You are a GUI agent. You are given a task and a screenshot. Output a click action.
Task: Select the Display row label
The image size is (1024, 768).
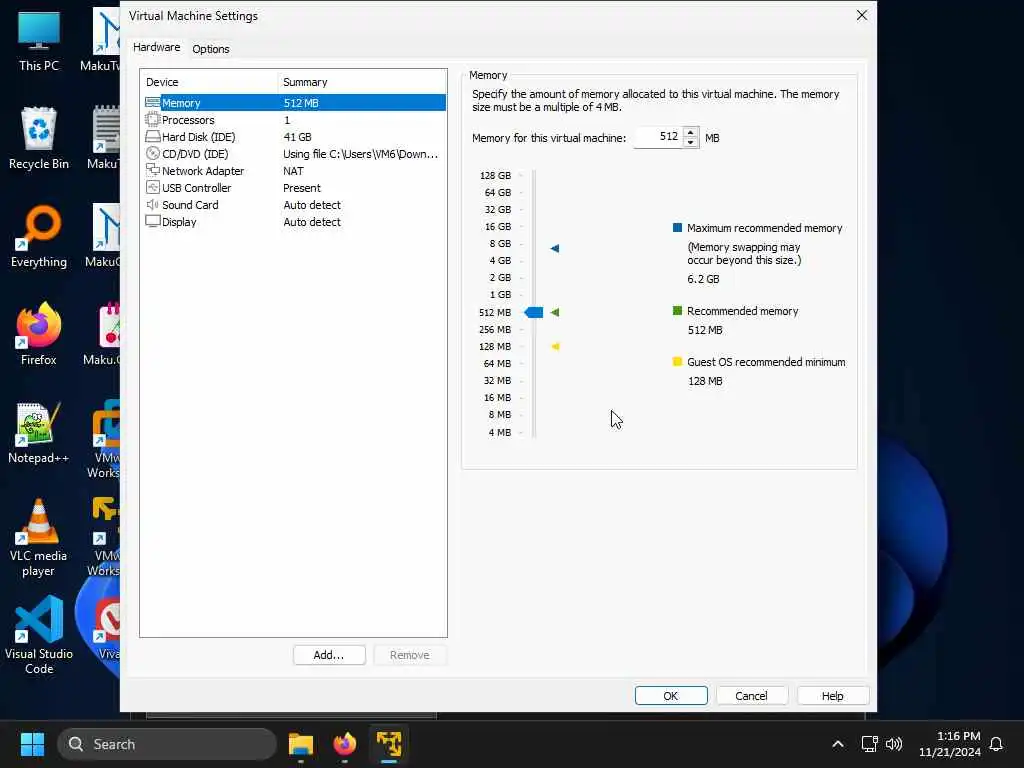coord(179,221)
